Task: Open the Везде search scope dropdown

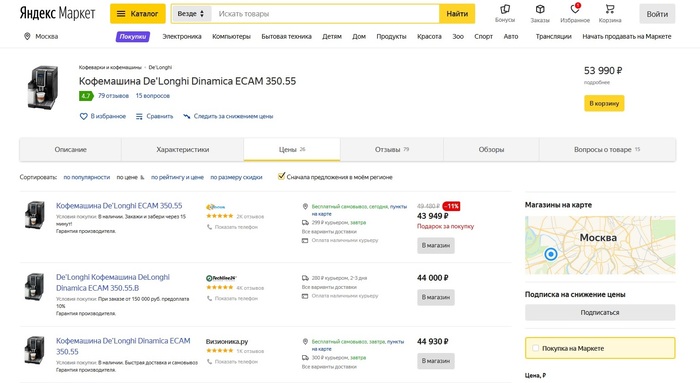Action: tap(191, 14)
